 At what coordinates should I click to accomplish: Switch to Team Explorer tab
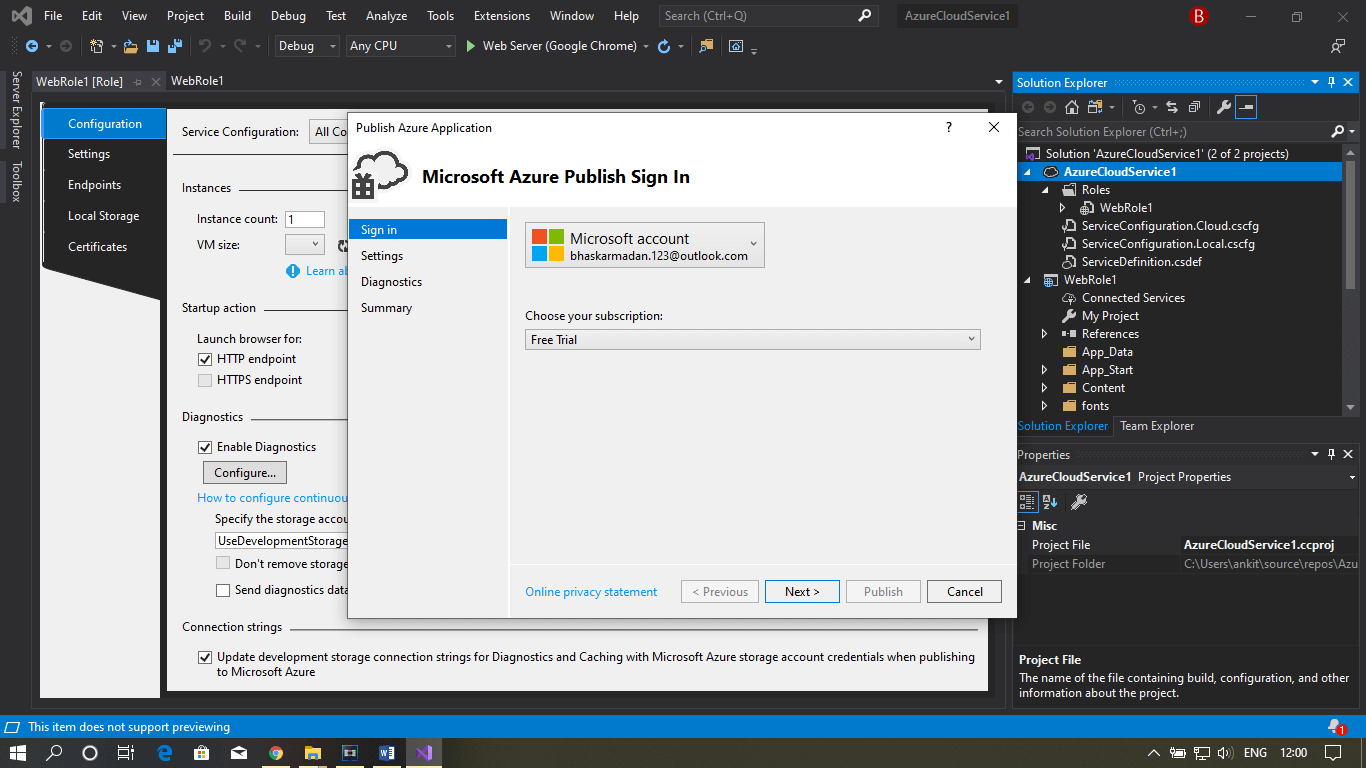[1157, 426]
